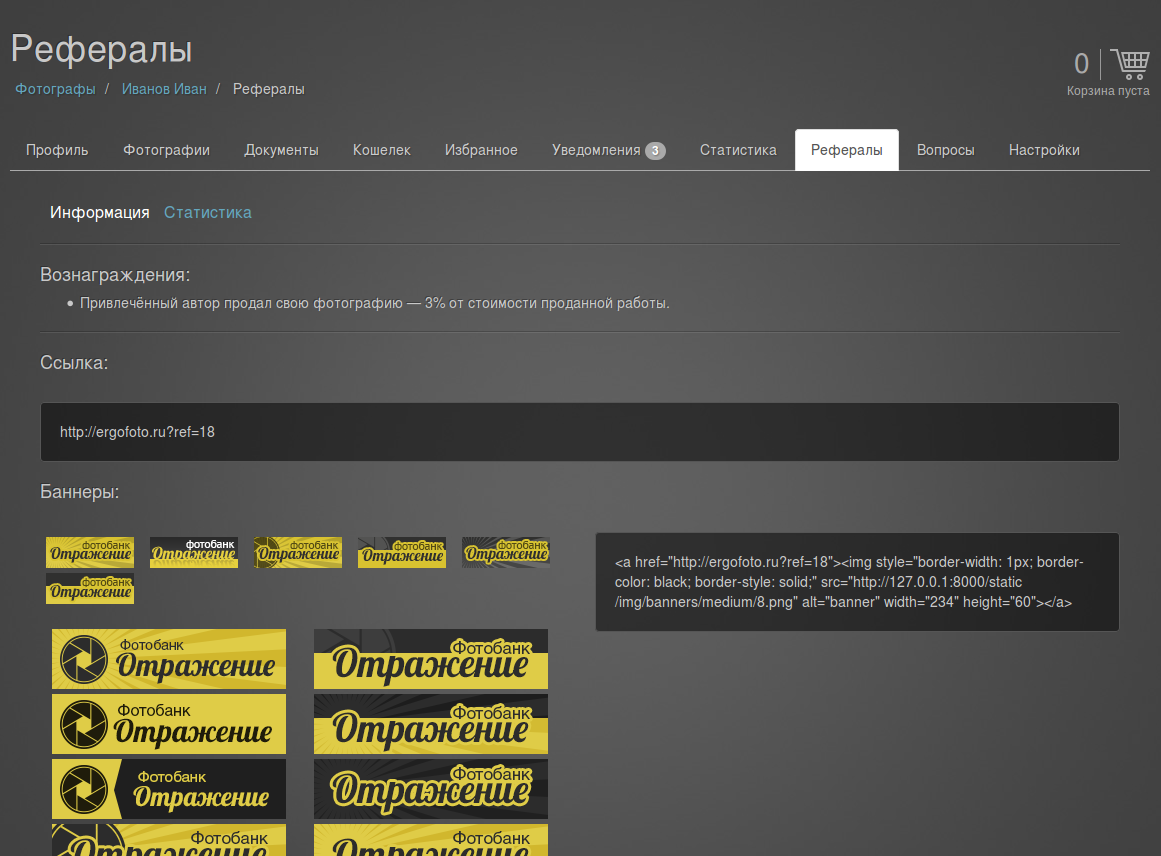1161x856 pixels.
Task: Open Иванов Иван breadcrumb link
Action: [x=164, y=89]
